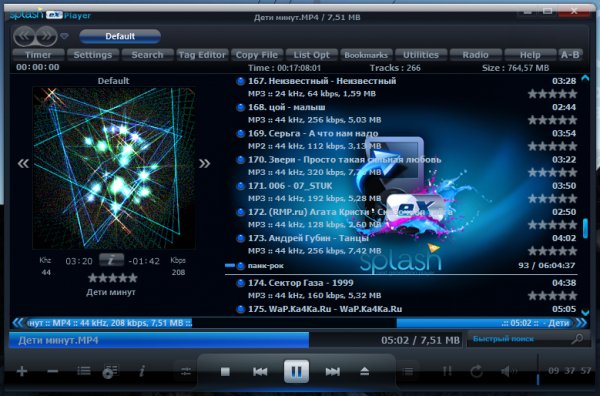Open the Bookmarks button
600x396 pixels.
pyautogui.click(x=366, y=55)
